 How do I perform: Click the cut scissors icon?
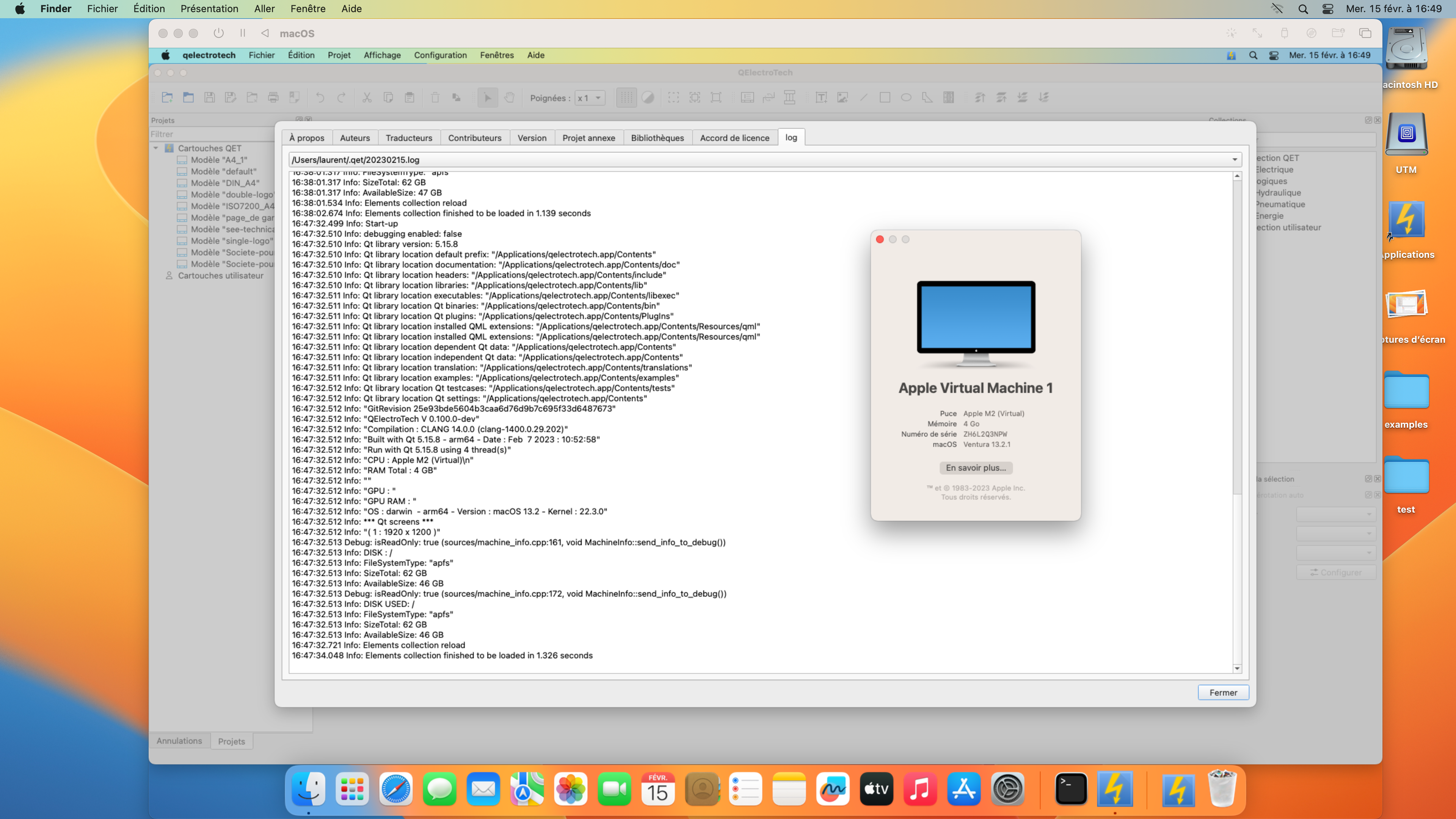tap(367, 97)
